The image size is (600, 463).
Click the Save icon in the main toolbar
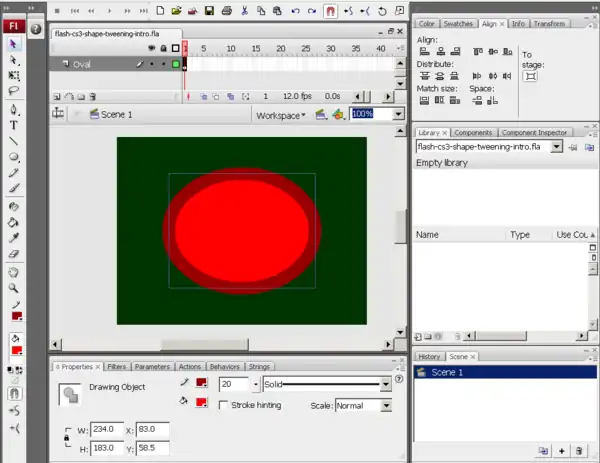(210, 11)
